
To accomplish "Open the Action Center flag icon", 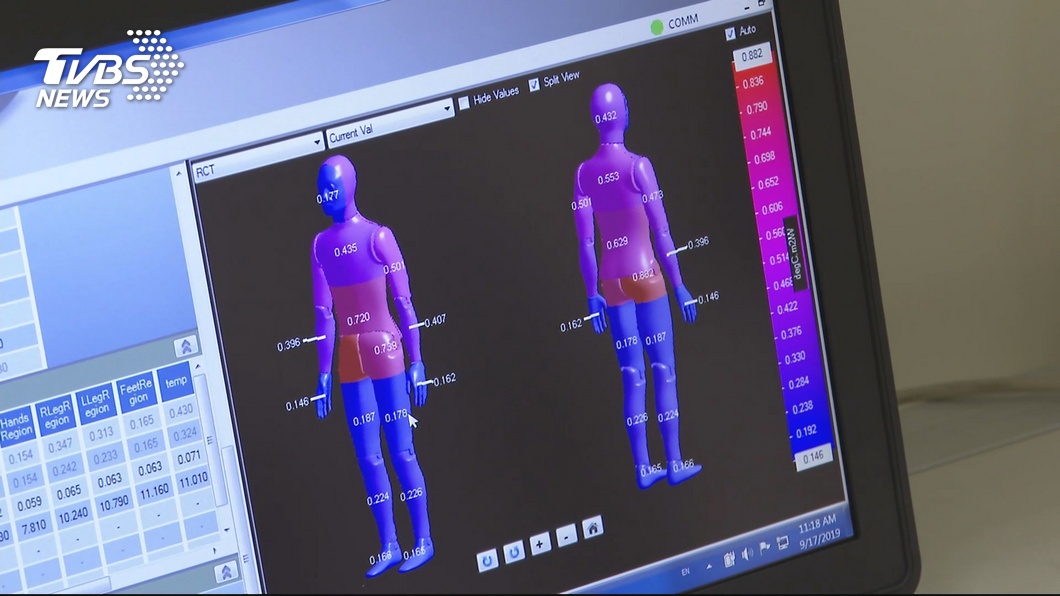I will point(765,549).
